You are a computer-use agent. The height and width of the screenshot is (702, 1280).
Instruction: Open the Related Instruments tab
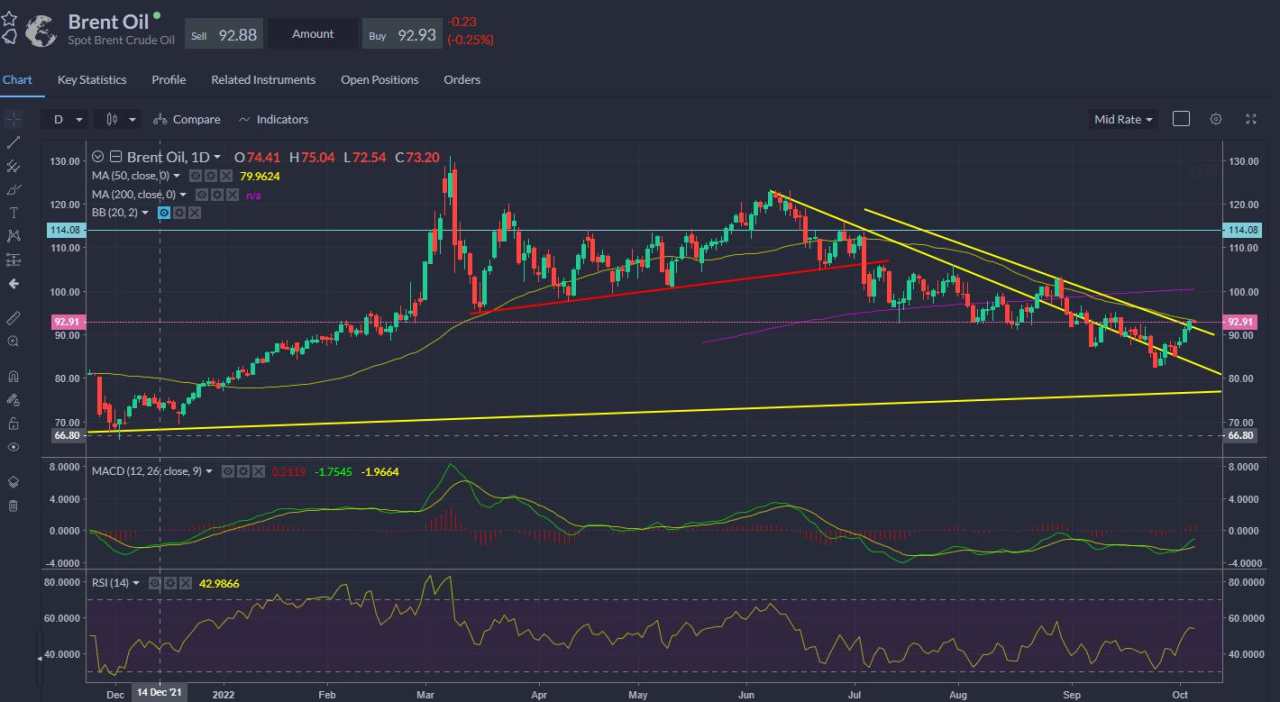263,80
